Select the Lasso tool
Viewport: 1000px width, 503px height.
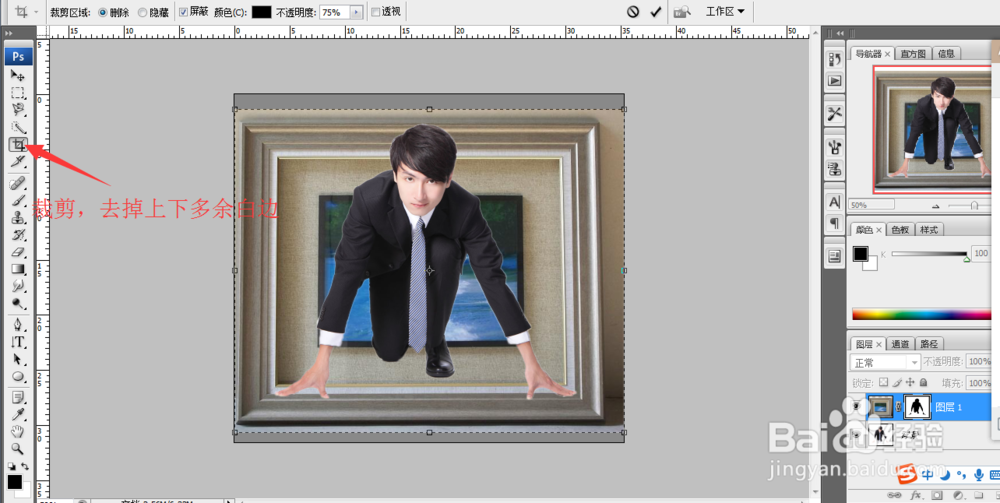coord(18,110)
